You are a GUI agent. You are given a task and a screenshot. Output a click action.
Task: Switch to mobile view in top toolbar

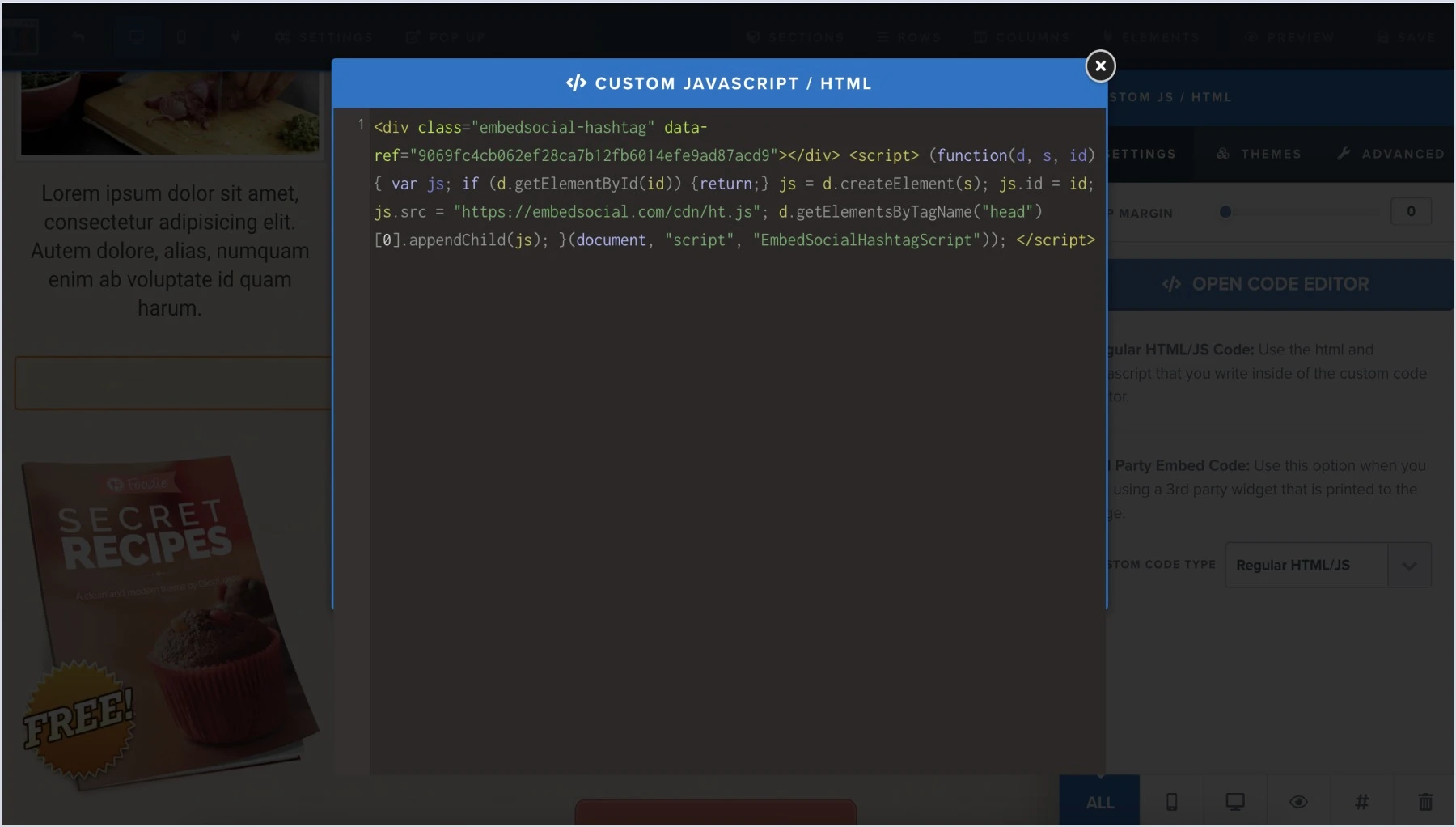click(182, 37)
